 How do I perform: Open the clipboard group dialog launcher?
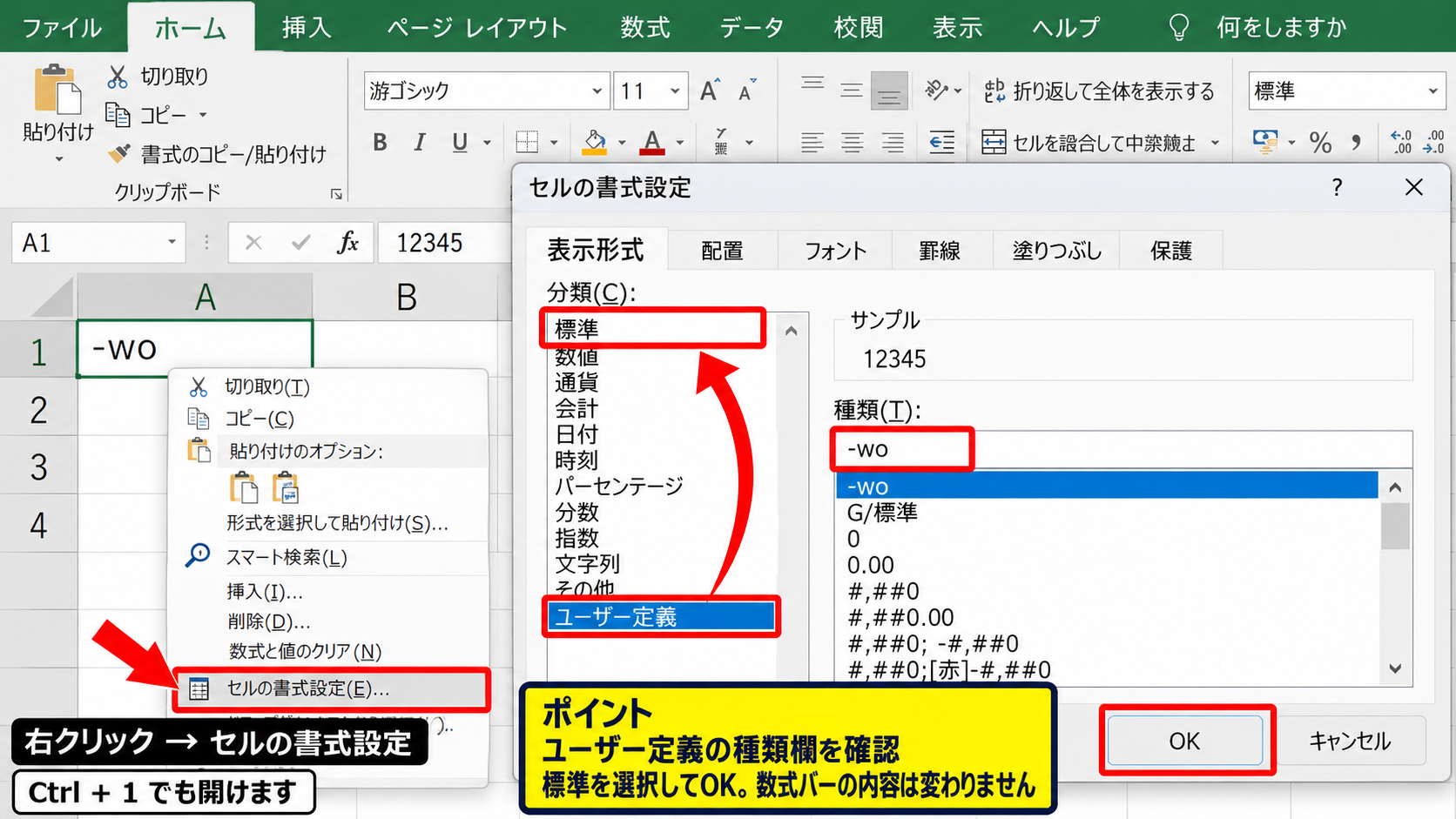pos(336,194)
